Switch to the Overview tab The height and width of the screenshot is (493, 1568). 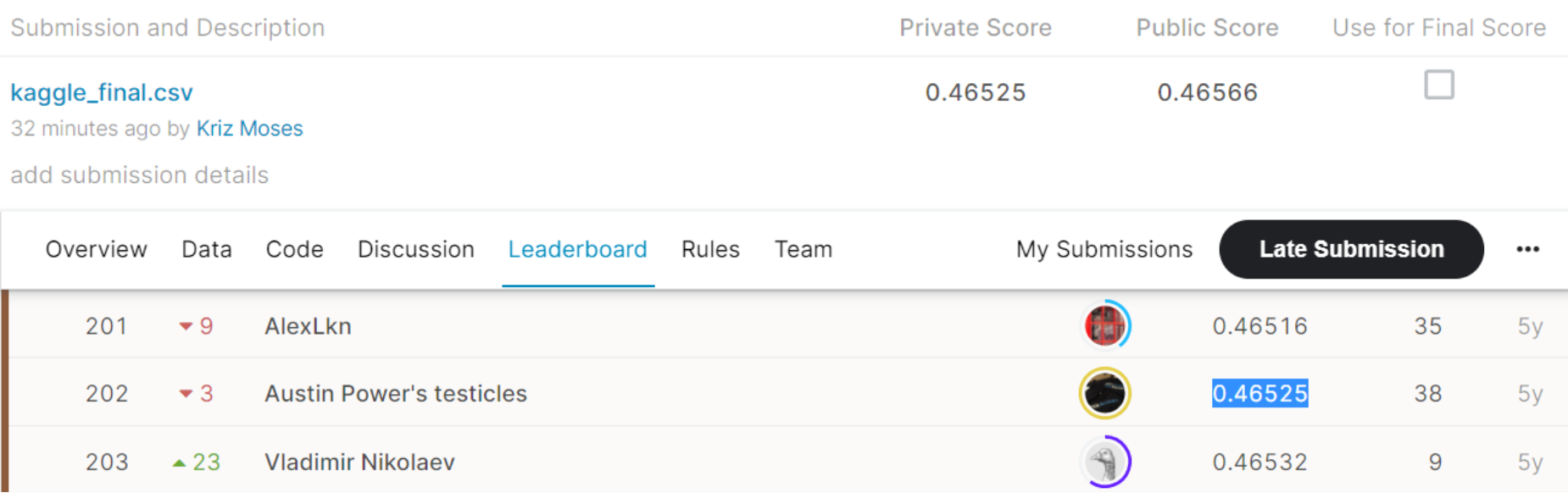pos(96,249)
